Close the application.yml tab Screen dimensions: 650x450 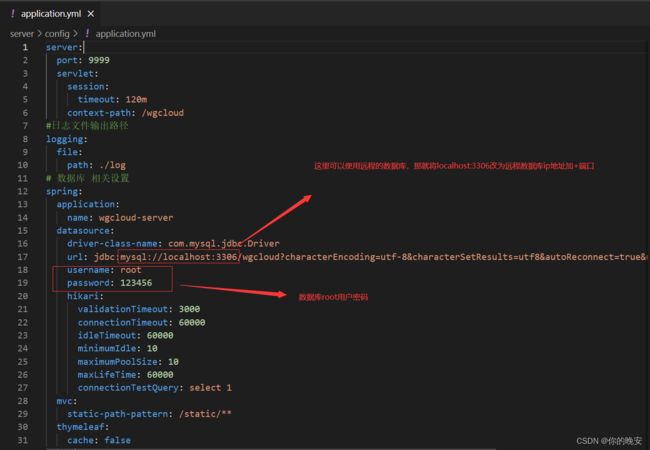point(91,14)
